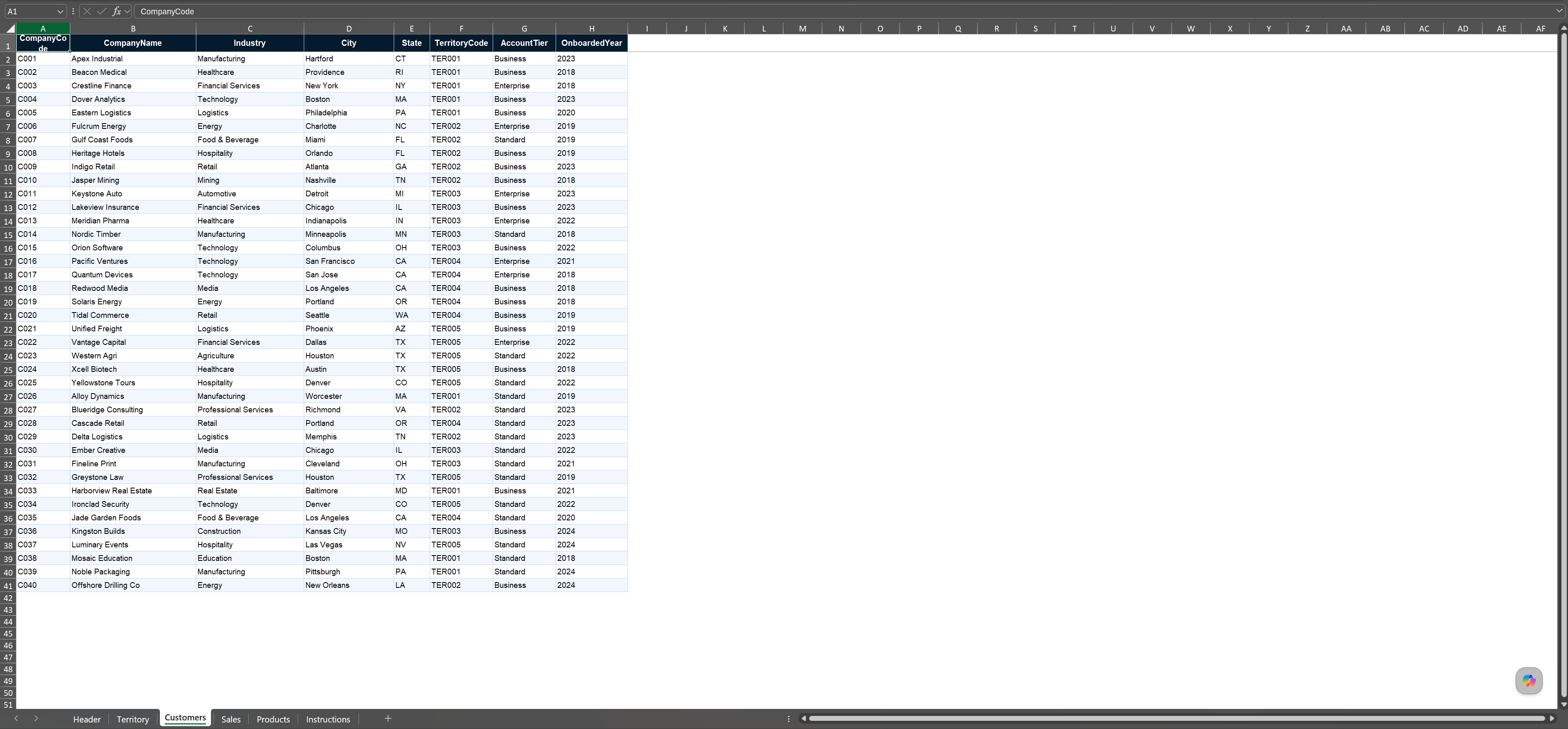Select cell containing San Francisco
The width and height of the screenshot is (1568, 729).
tap(349, 261)
